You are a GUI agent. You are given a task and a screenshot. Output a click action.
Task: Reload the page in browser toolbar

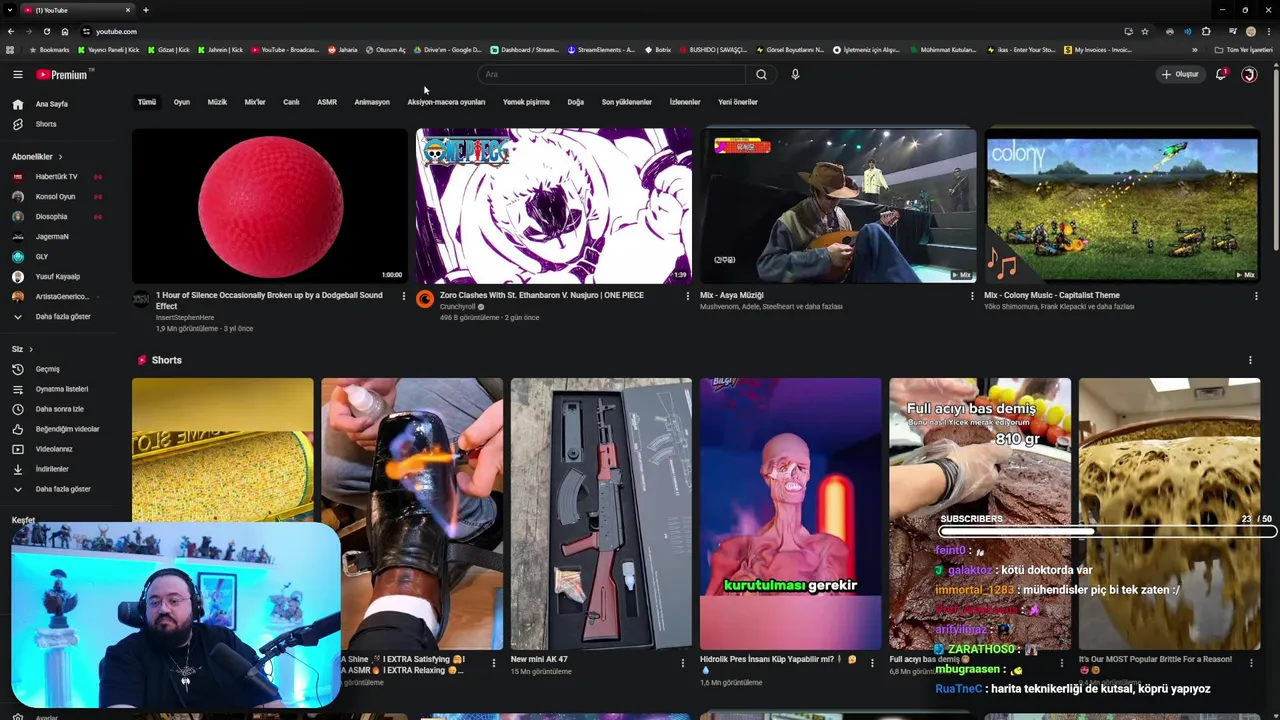46,31
